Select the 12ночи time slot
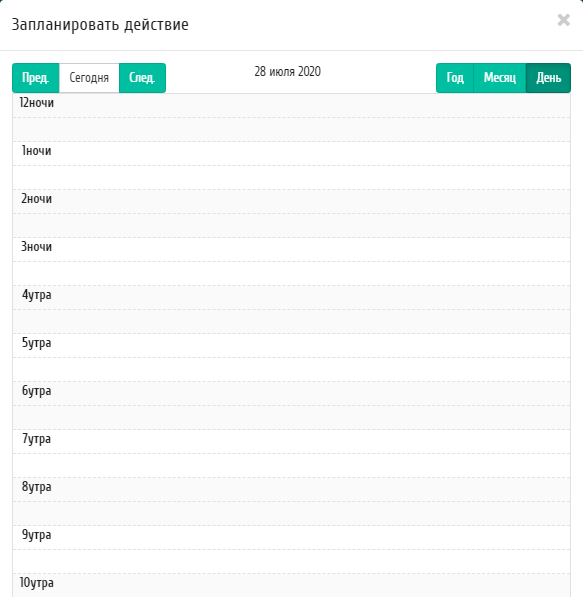The width and height of the screenshot is (583, 597). tap(291, 105)
